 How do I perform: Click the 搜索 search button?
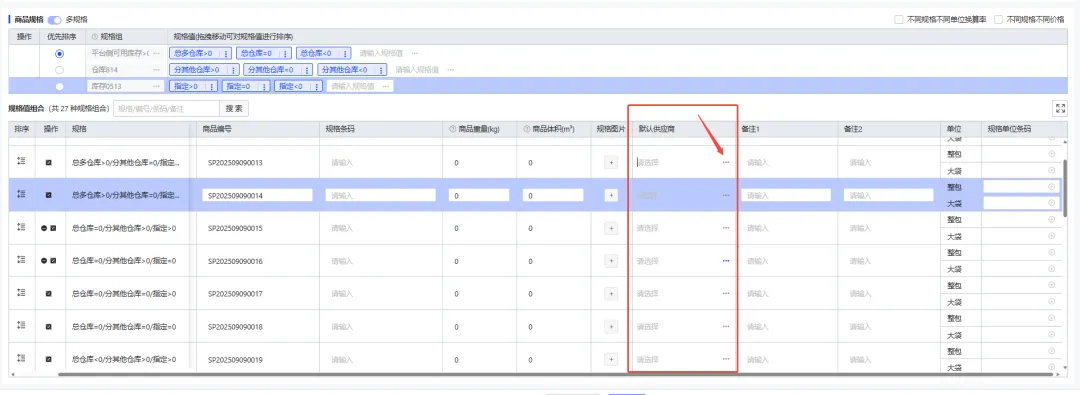point(234,108)
